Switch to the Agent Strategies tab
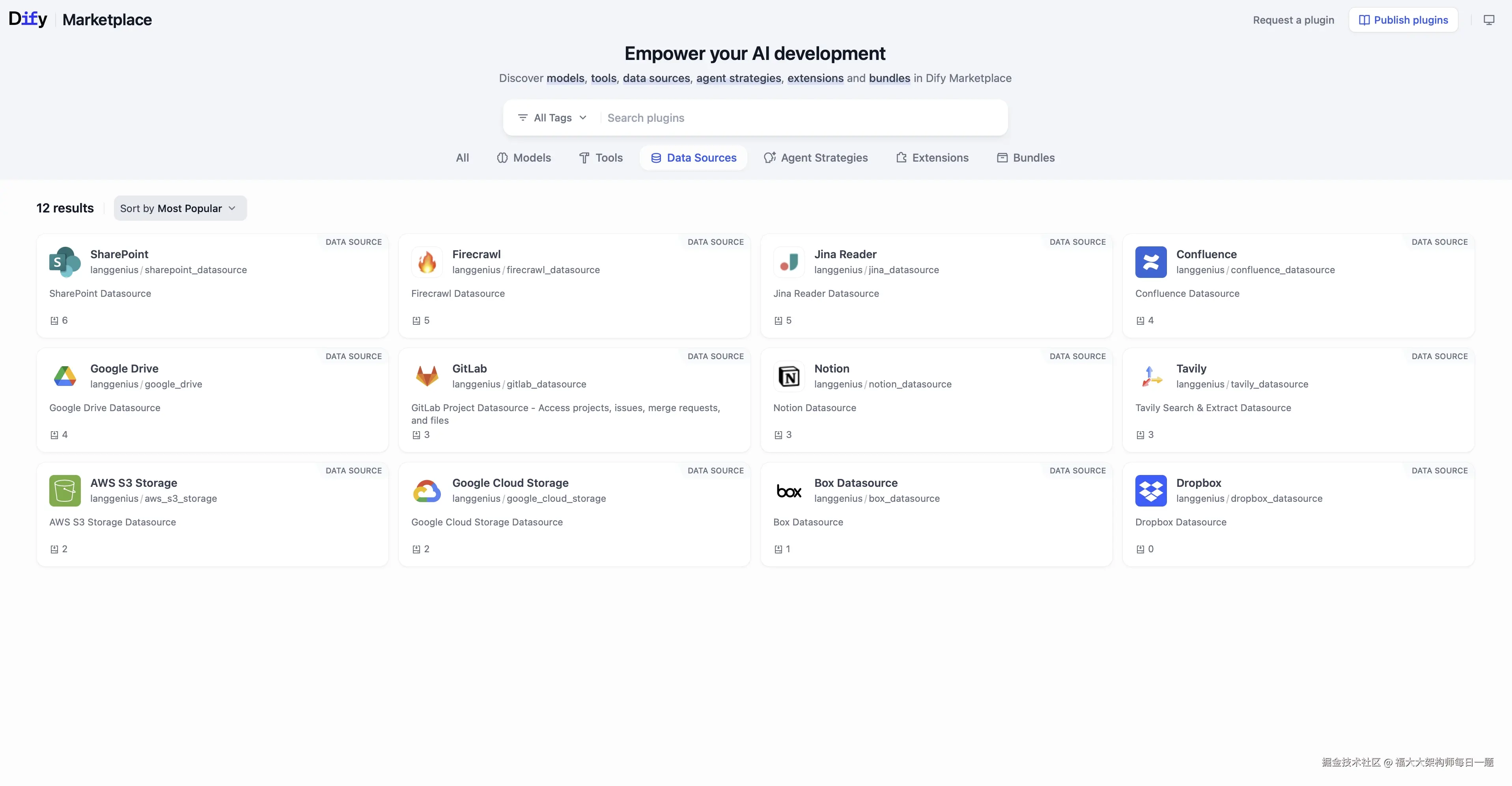 tap(816, 158)
